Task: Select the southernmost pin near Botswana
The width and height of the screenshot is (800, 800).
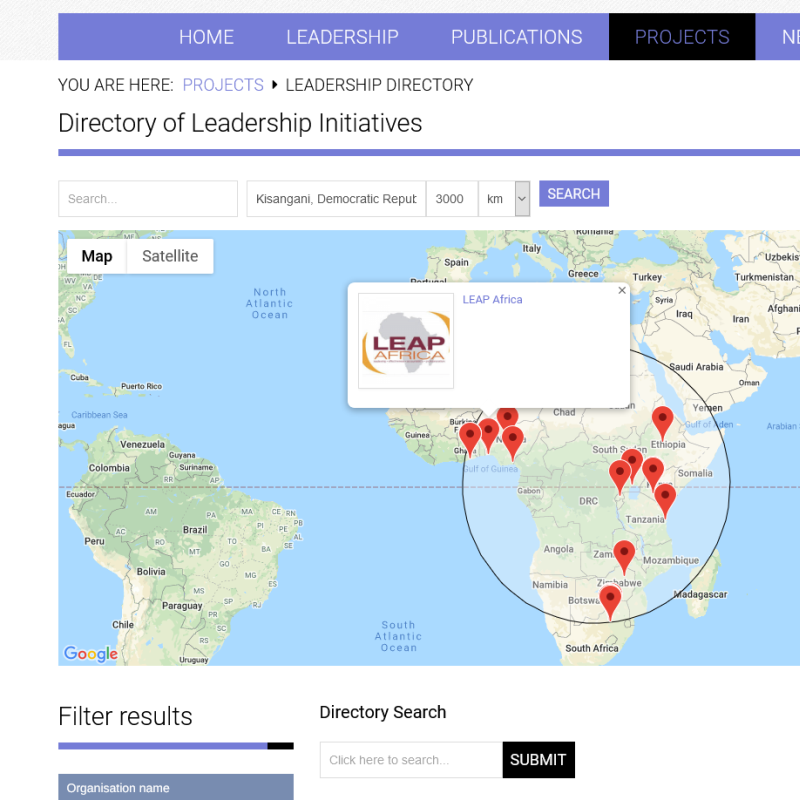Action: pos(610,600)
